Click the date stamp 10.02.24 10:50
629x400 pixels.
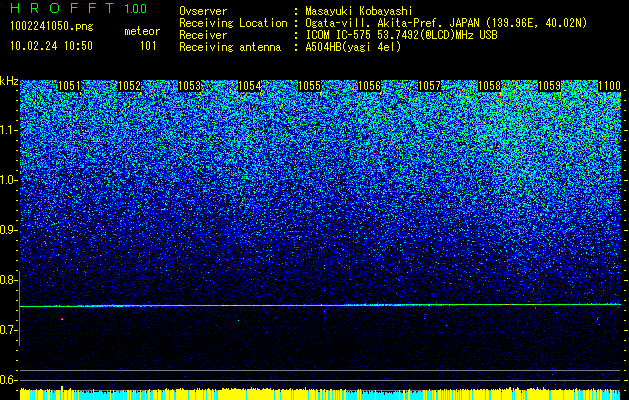point(51,46)
